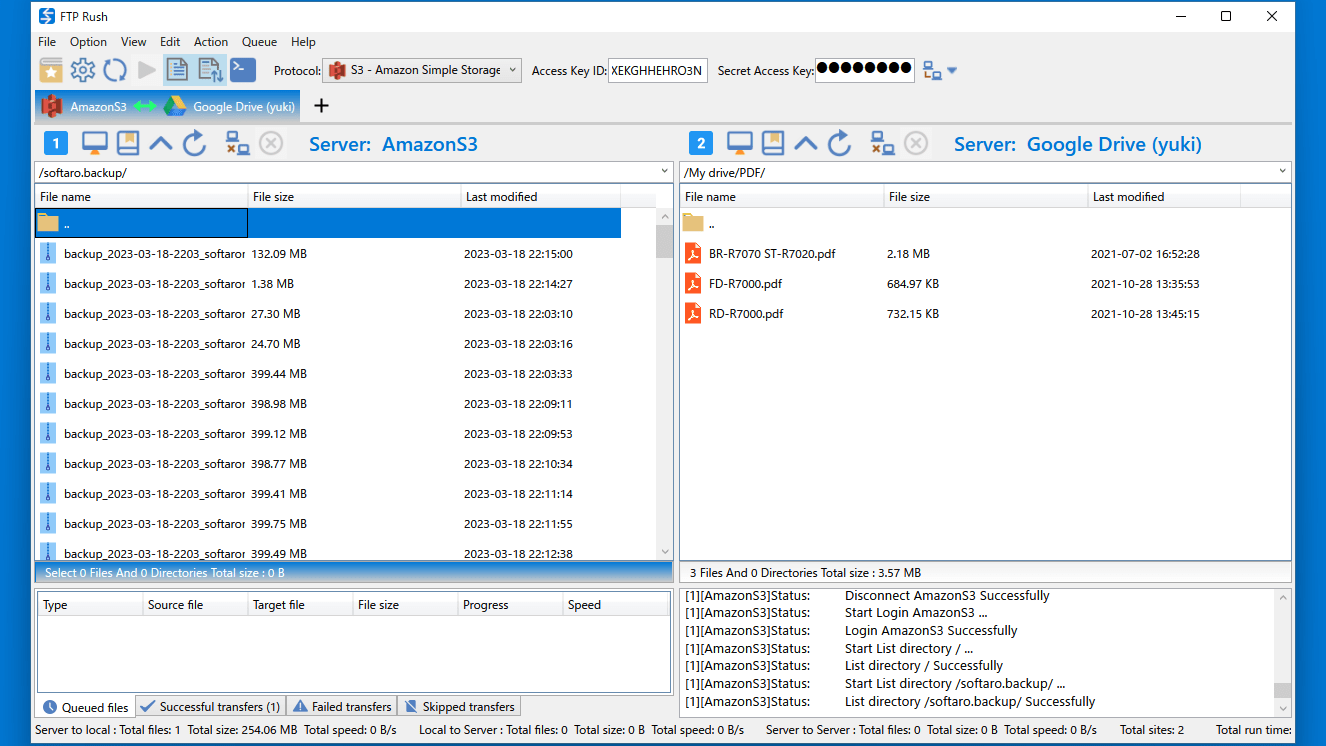
Task: Open the Protocol combo box
Action: pyautogui.click(x=422, y=70)
